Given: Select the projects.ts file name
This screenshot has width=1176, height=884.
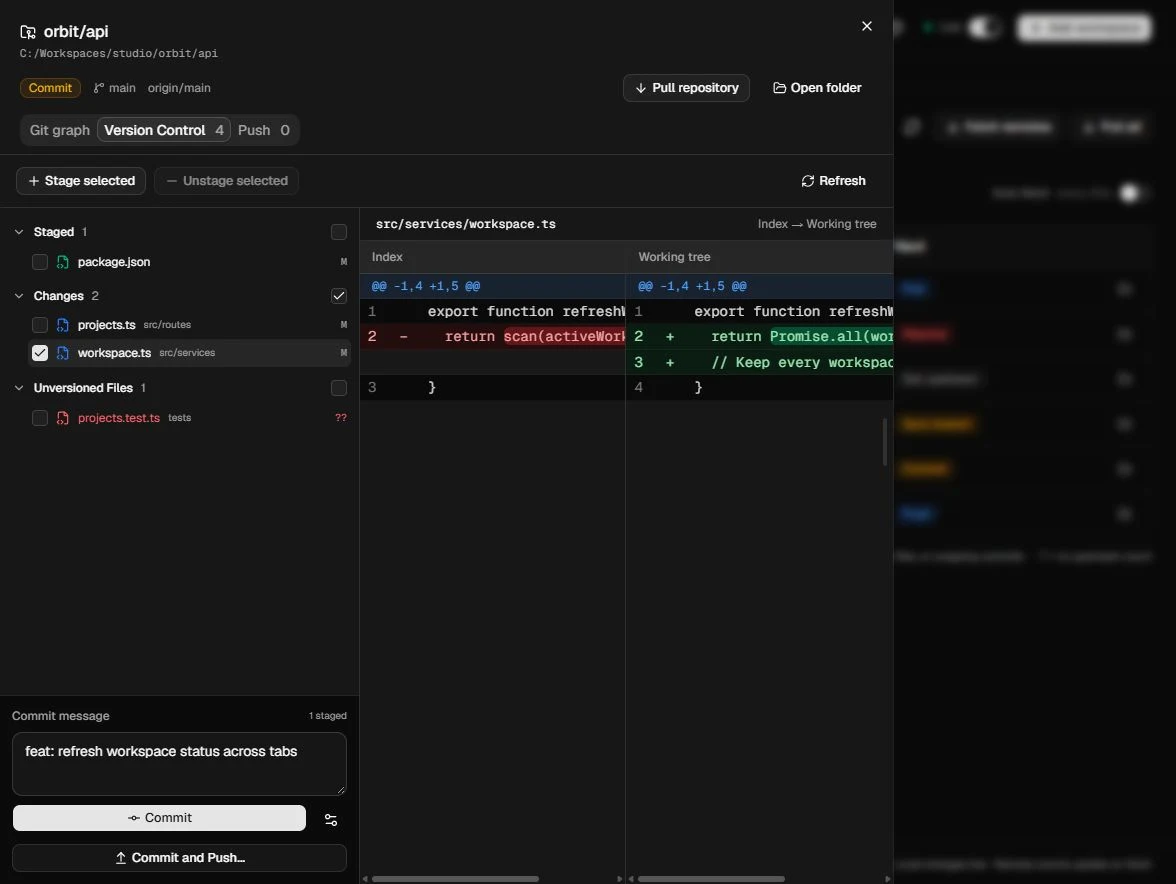Looking at the screenshot, I should (106, 325).
